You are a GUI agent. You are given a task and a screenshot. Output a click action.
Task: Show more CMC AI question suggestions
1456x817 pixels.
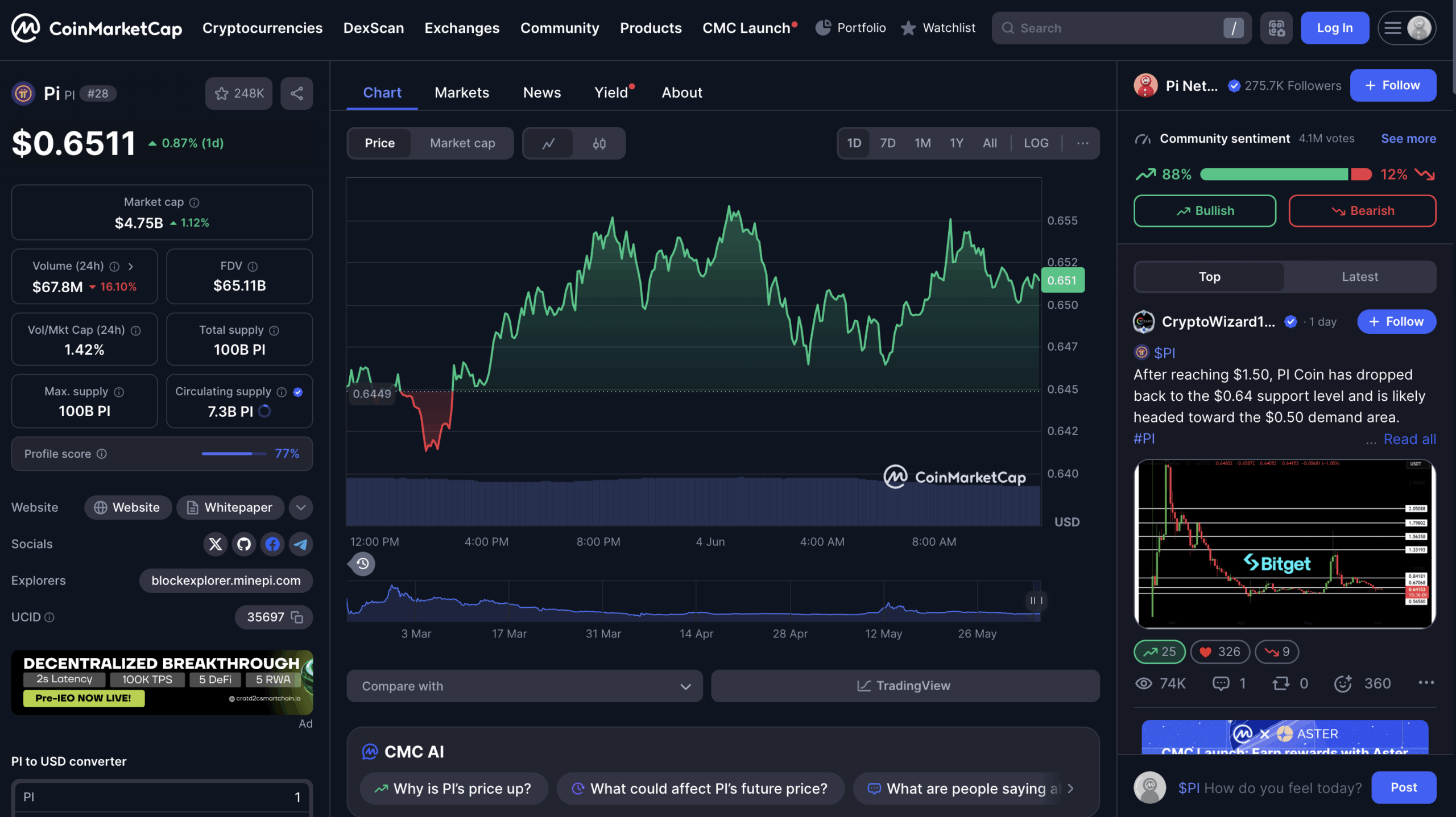[1071, 789]
